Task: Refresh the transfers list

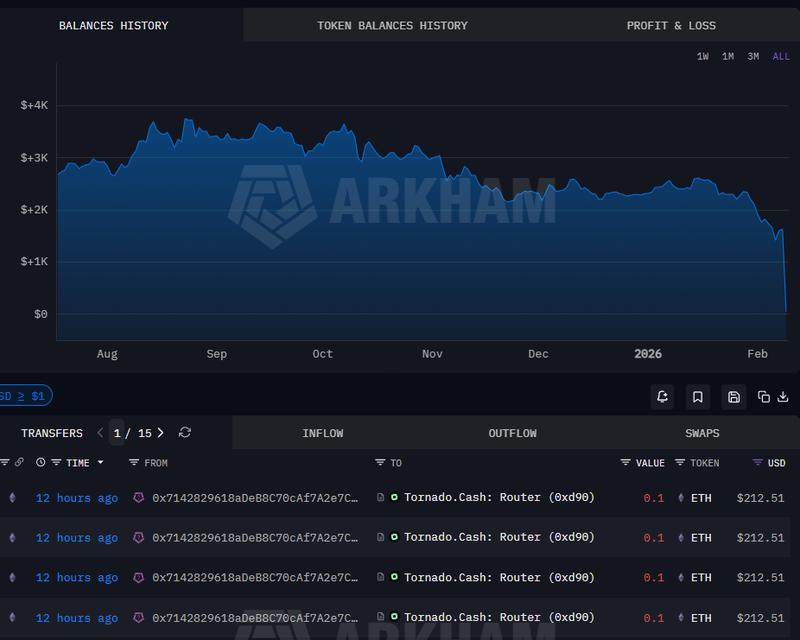Action: tap(184, 433)
